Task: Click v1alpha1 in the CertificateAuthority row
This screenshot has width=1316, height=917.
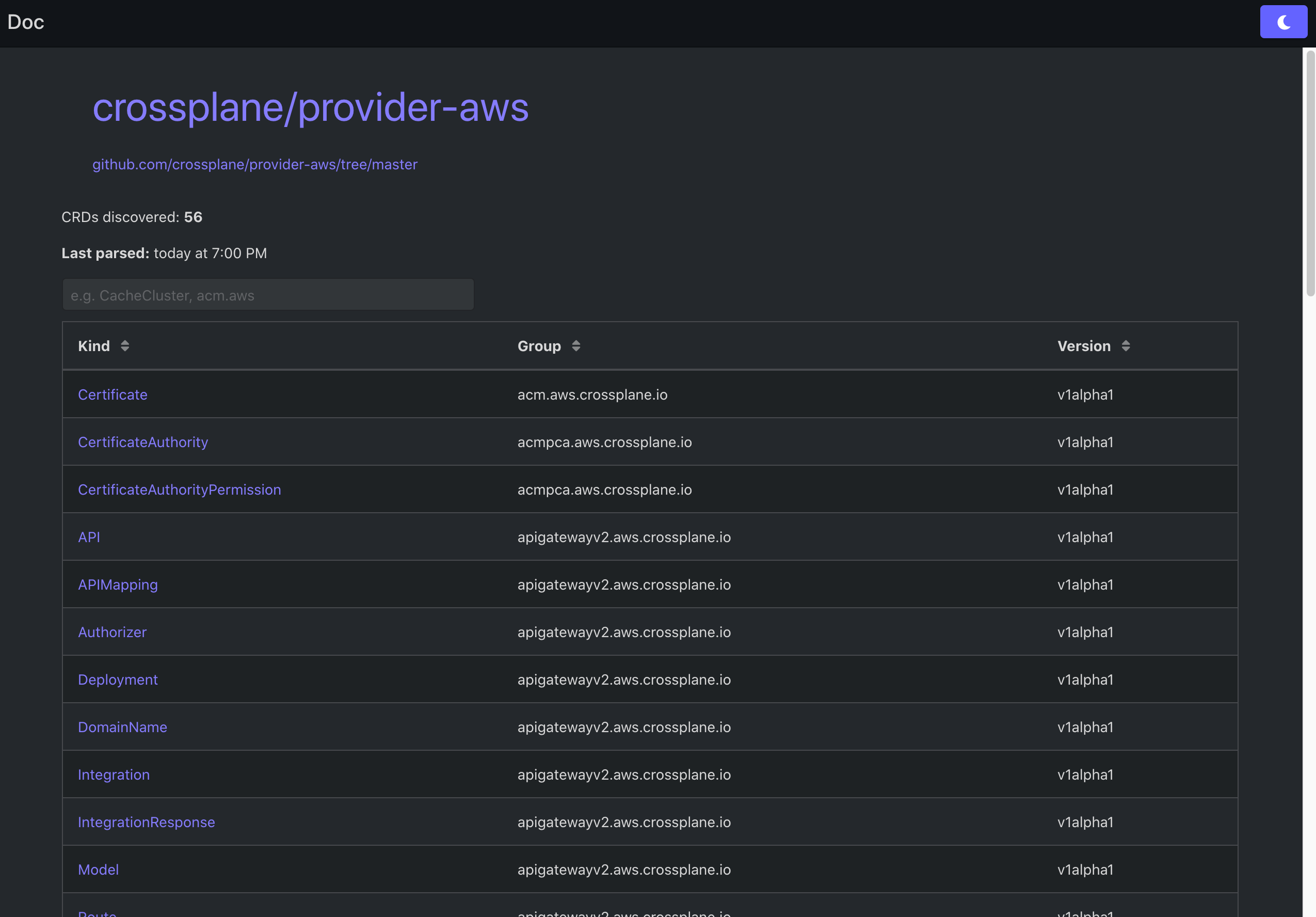Action: click(1085, 442)
